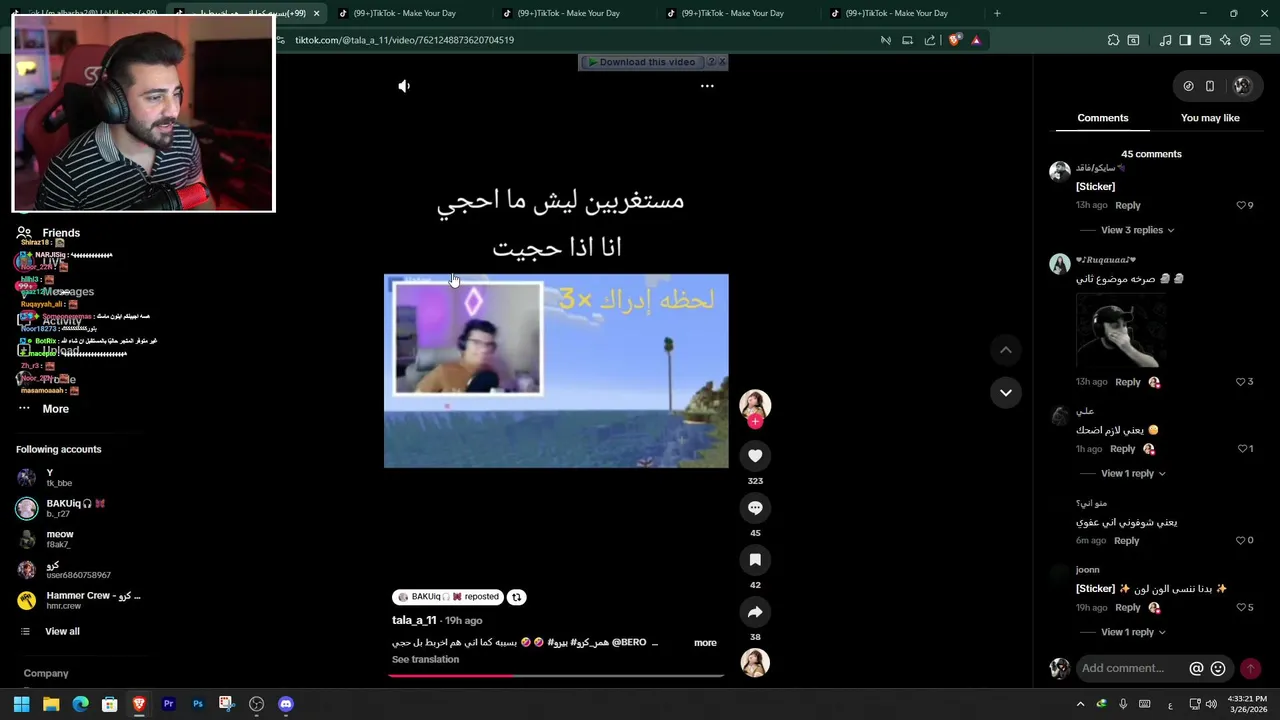Seek on the red video progress bar
The height and width of the screenshot is (720, 1280).
556,676
